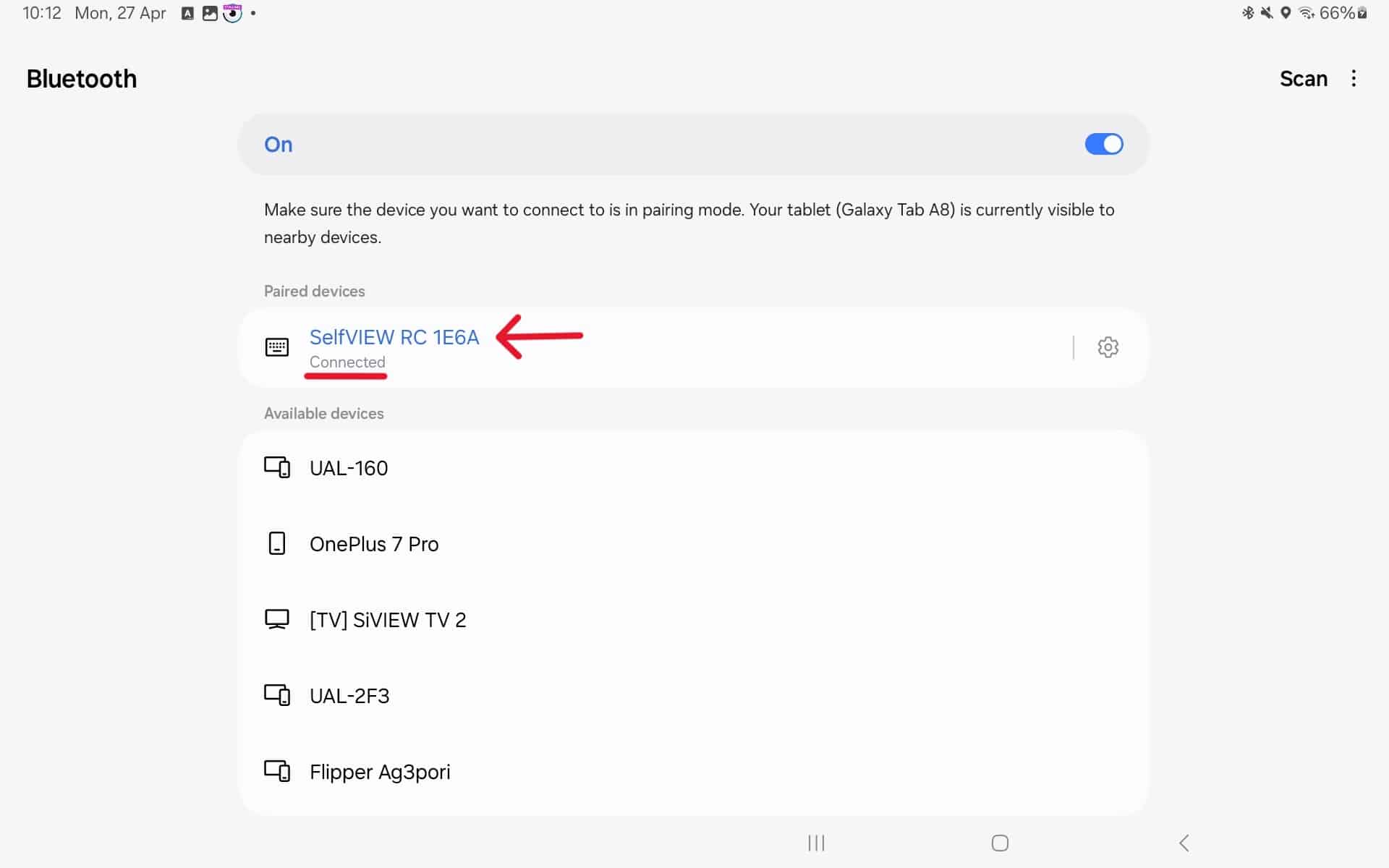The image size is (1389, 868).
Task: Tap the phone icon for OnePlus 7 Pro
Action: click(x=276, y=543)
